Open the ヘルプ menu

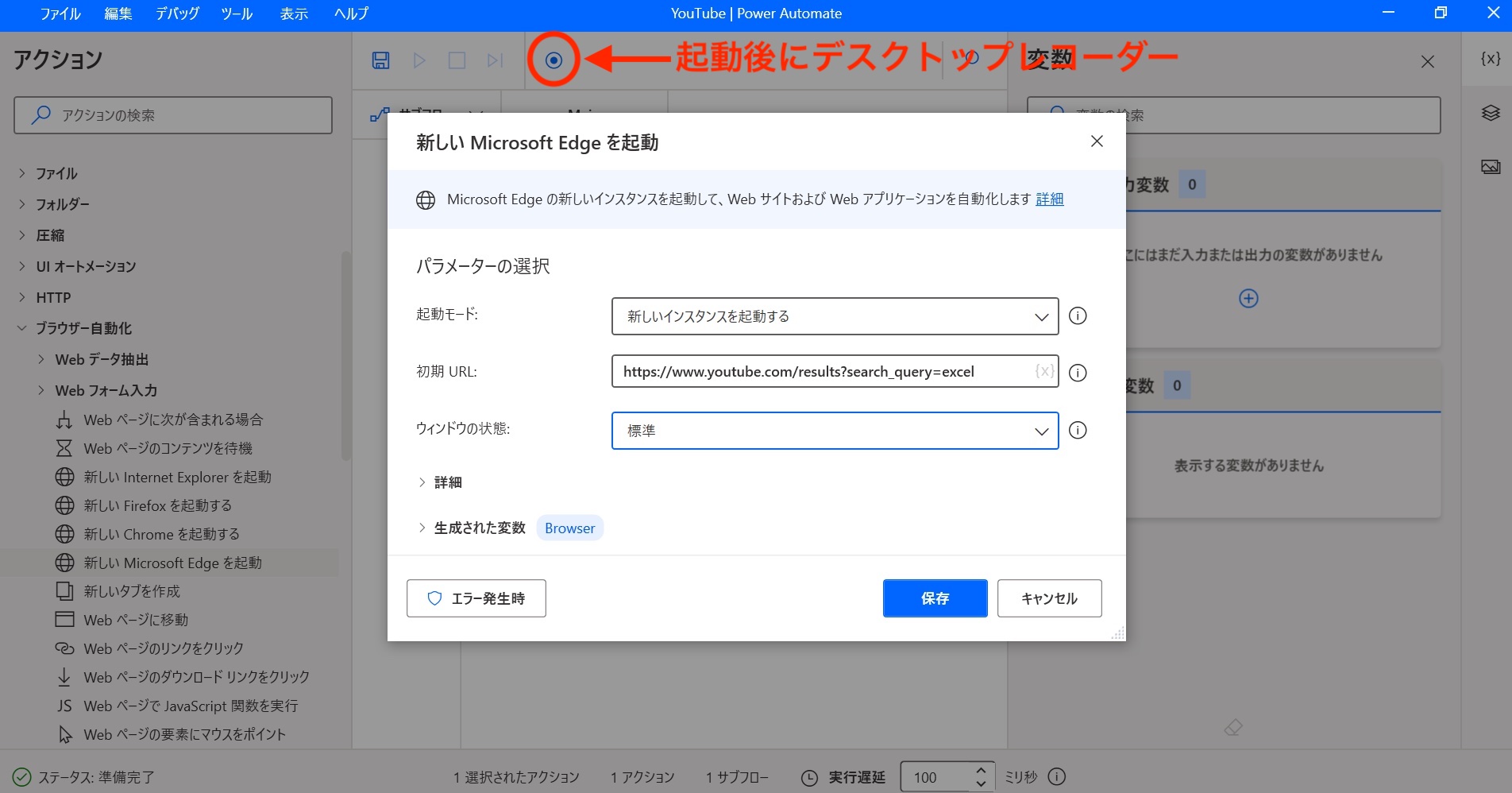351,14
